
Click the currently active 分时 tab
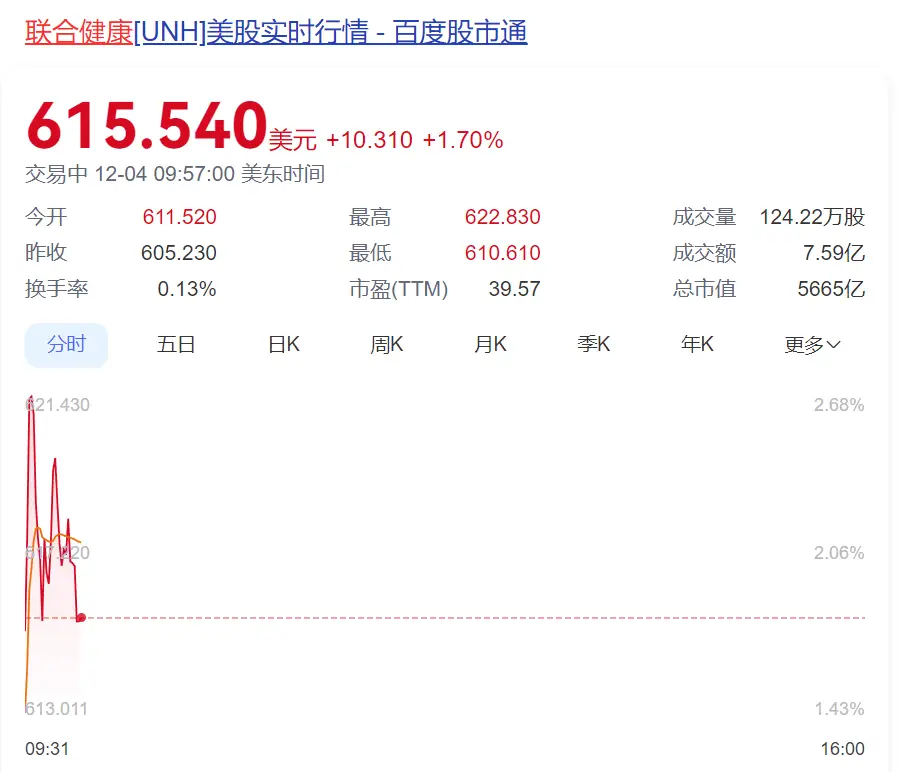pos(66,343)
